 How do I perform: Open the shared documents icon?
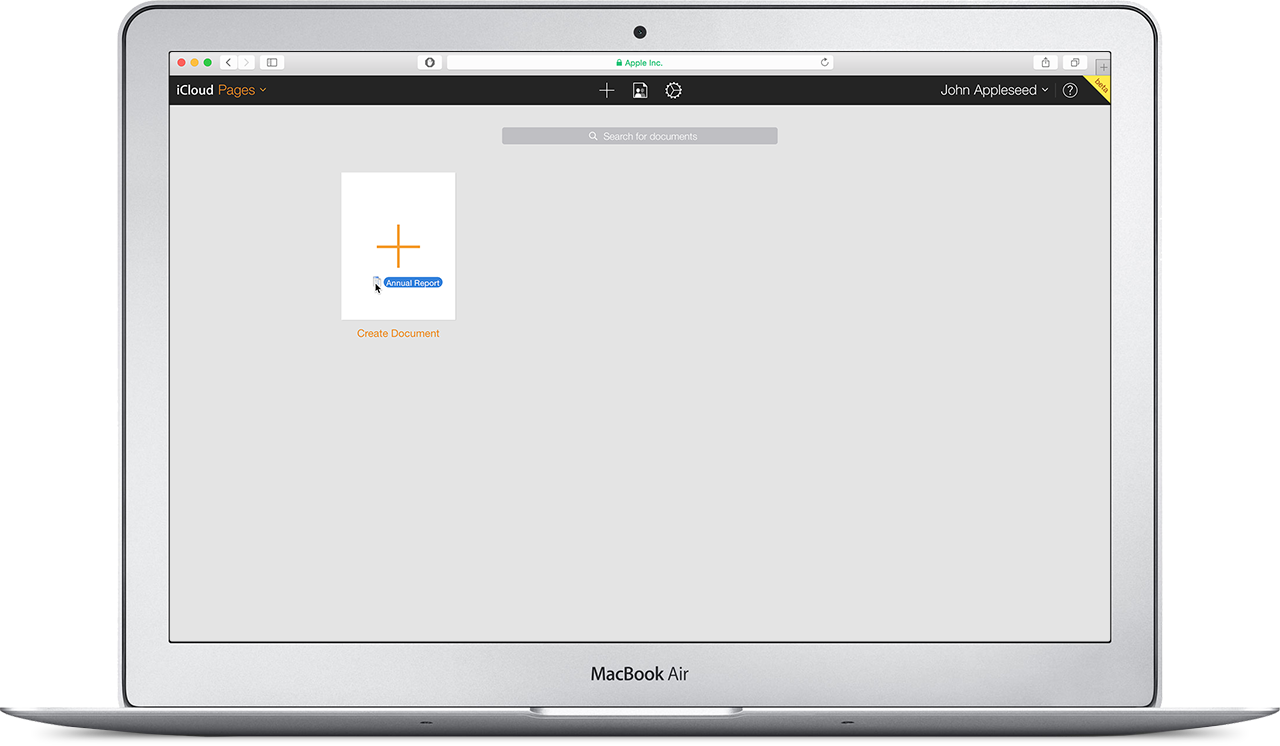(640, 90)
